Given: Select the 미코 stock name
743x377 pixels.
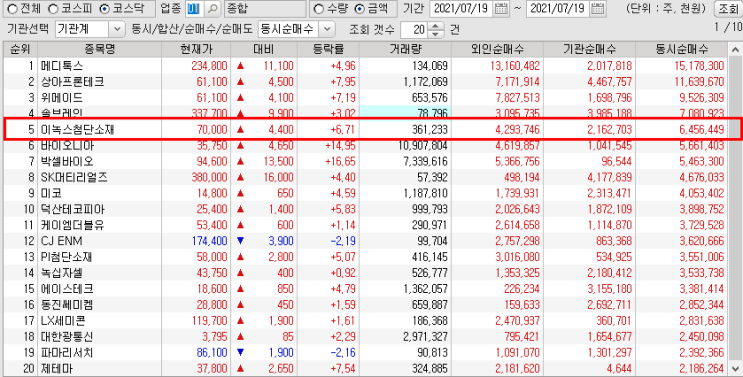Looking at the screenshot, I should click(51, 193).
